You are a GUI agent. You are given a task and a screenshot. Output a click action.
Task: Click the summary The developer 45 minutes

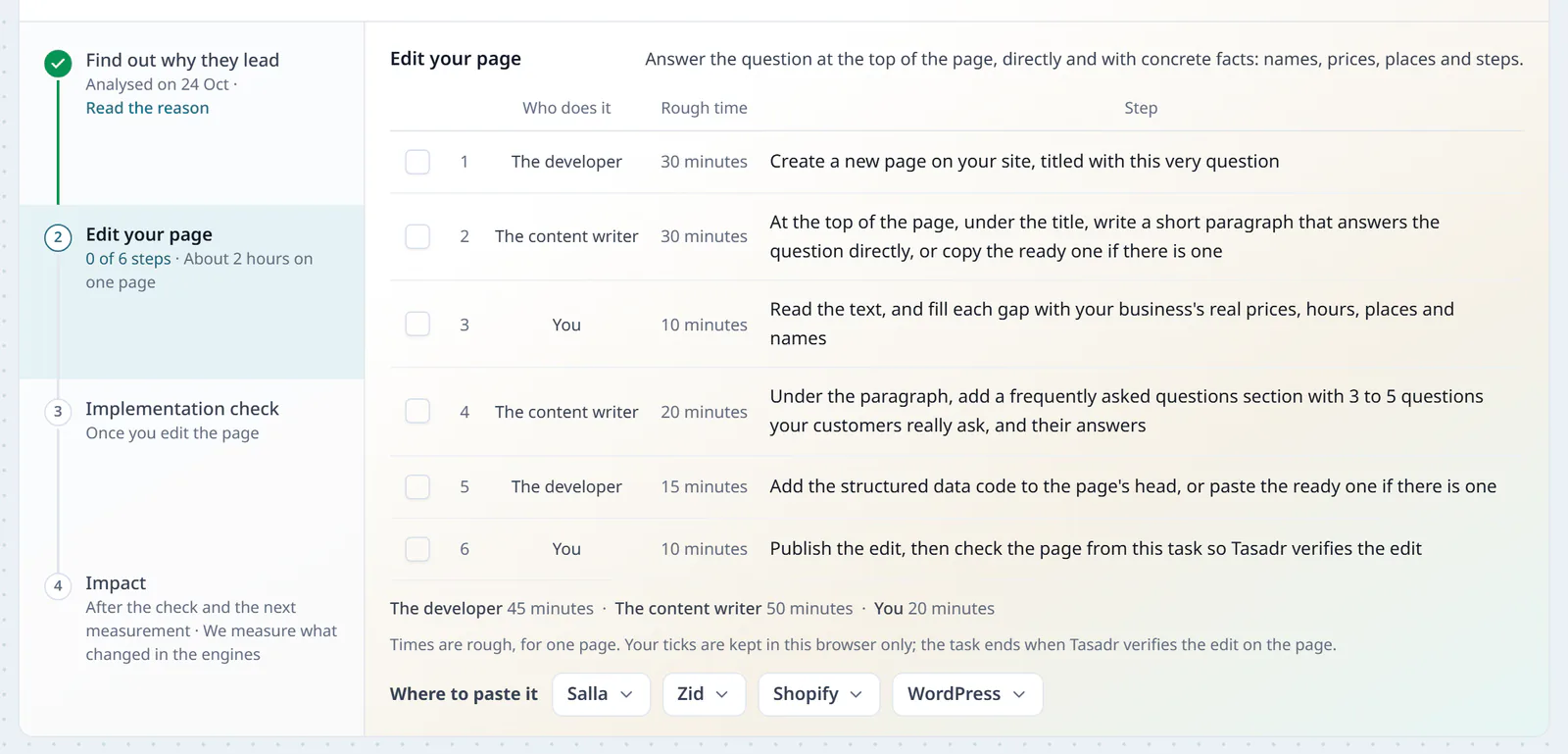pos(492,608)
